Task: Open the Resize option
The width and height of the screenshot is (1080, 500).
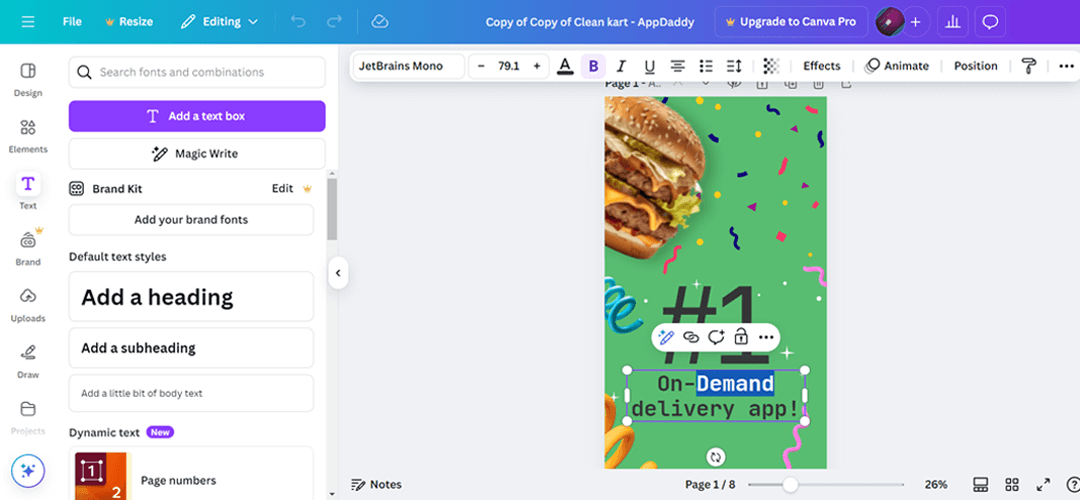Action: pyautogui.click(x=128, y=22)
